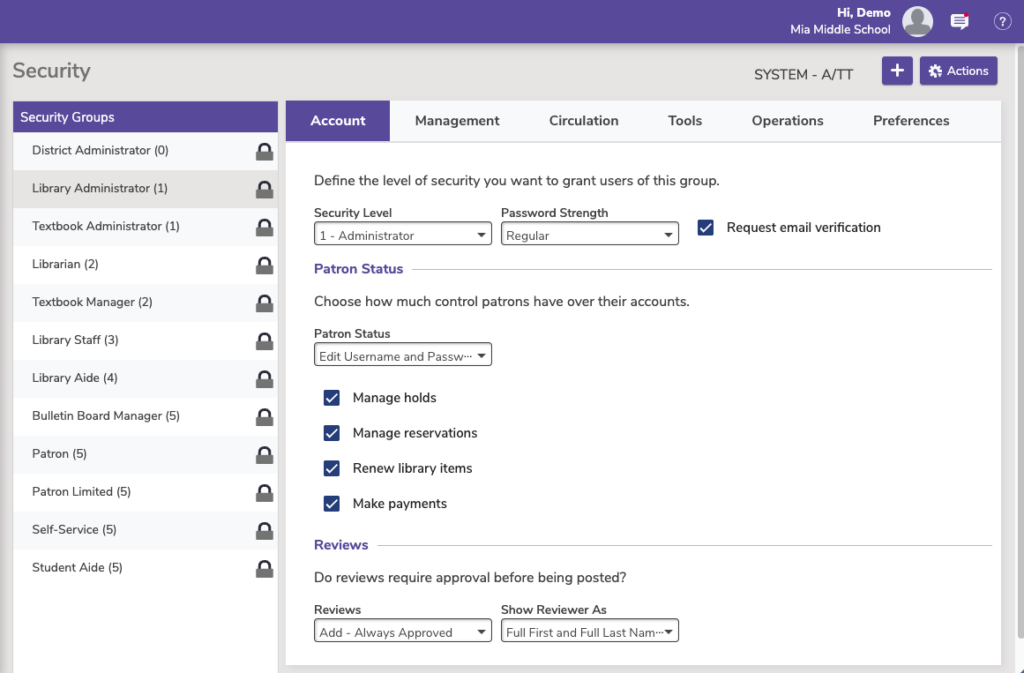
Task: Toggle the Manage holds checkbox
Action: point(332,398)
